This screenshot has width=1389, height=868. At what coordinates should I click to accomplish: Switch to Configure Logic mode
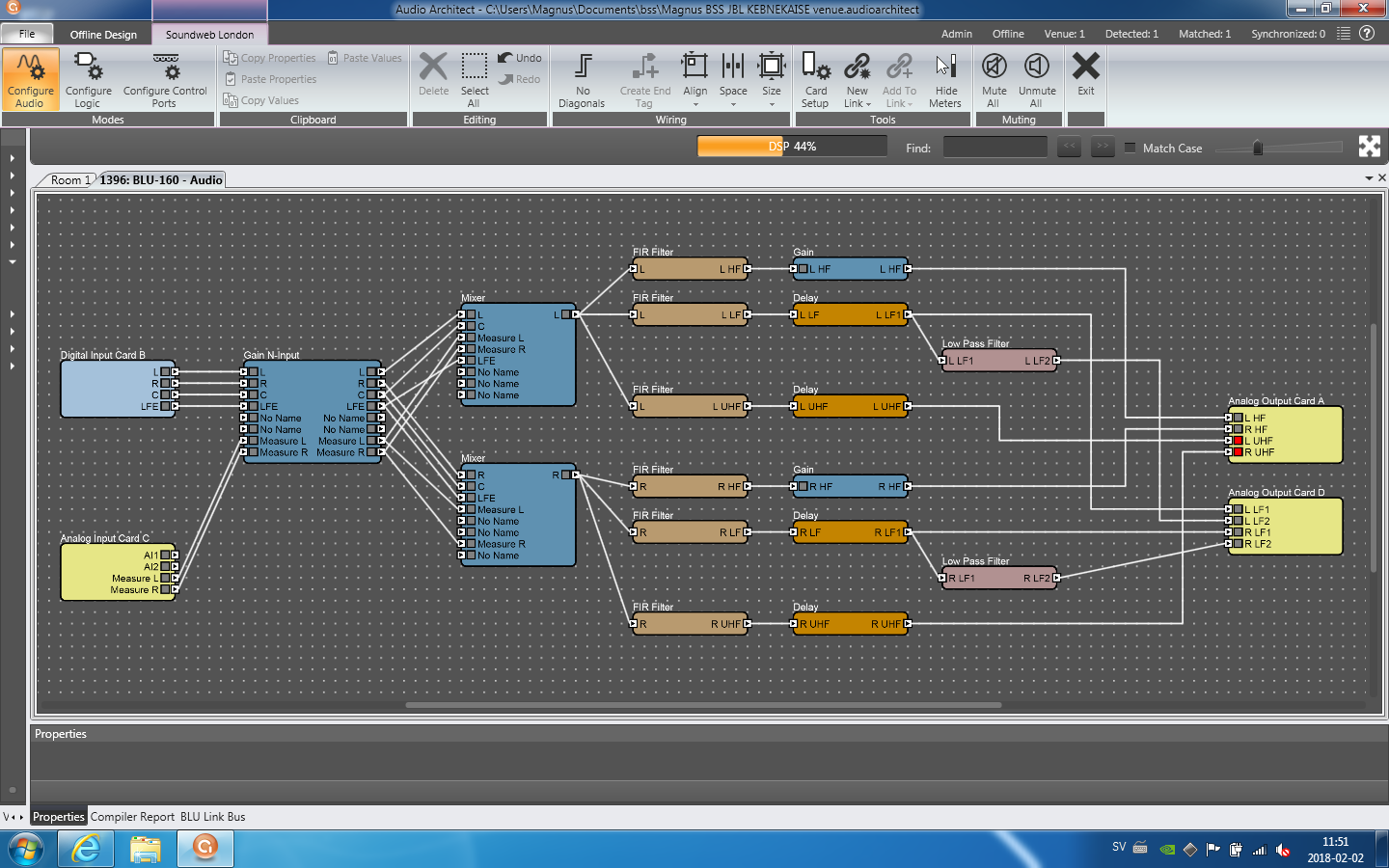88,79
